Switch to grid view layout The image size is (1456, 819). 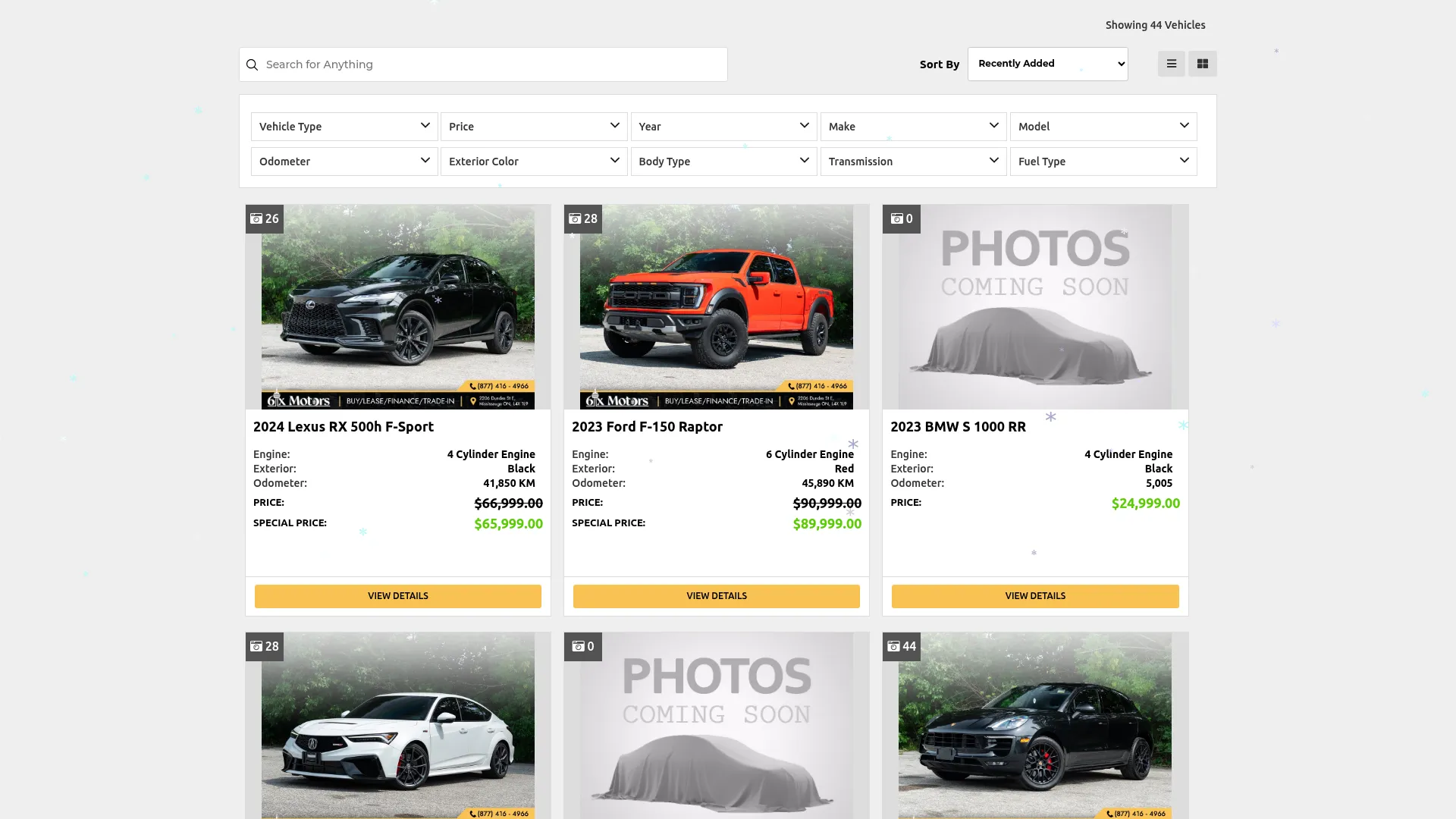point(1203,64)
